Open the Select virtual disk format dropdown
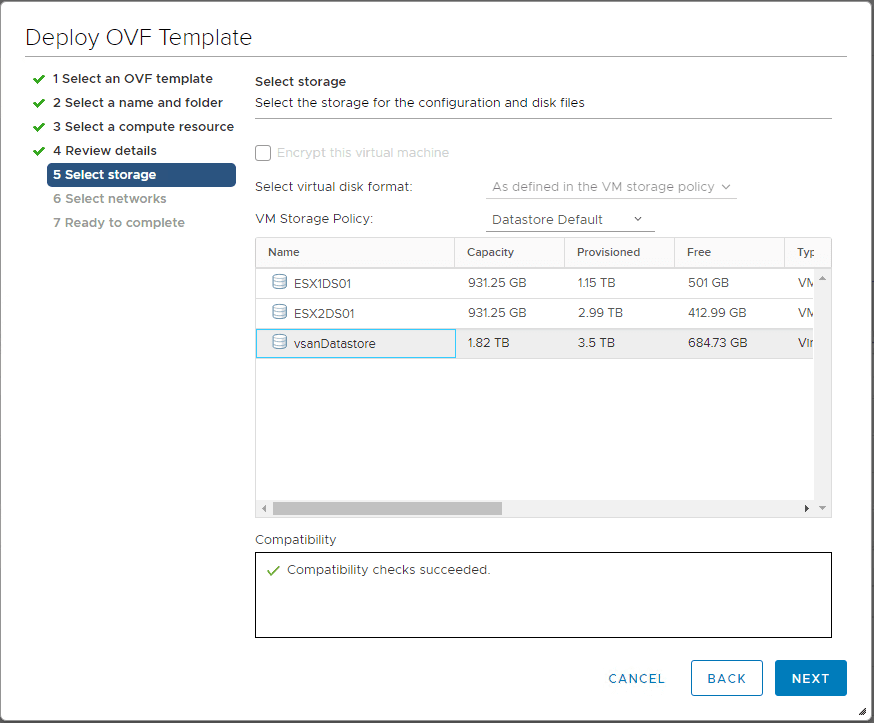Viewport: 874px width, 723px height. 726,187
